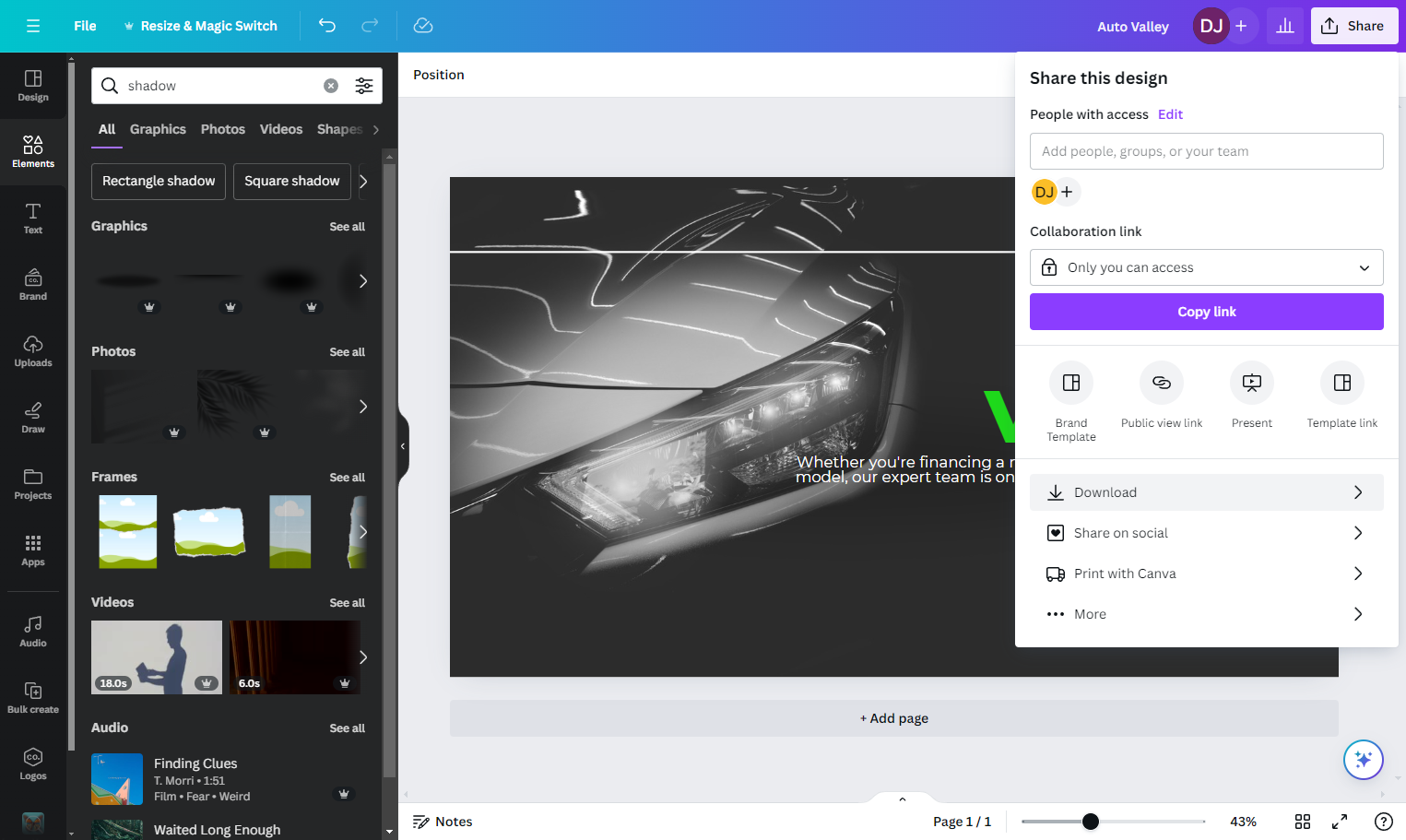Image resolution: width=1406 pixels, height=840 pixels.
Task: Open the File menu
Action: [85, 26]
